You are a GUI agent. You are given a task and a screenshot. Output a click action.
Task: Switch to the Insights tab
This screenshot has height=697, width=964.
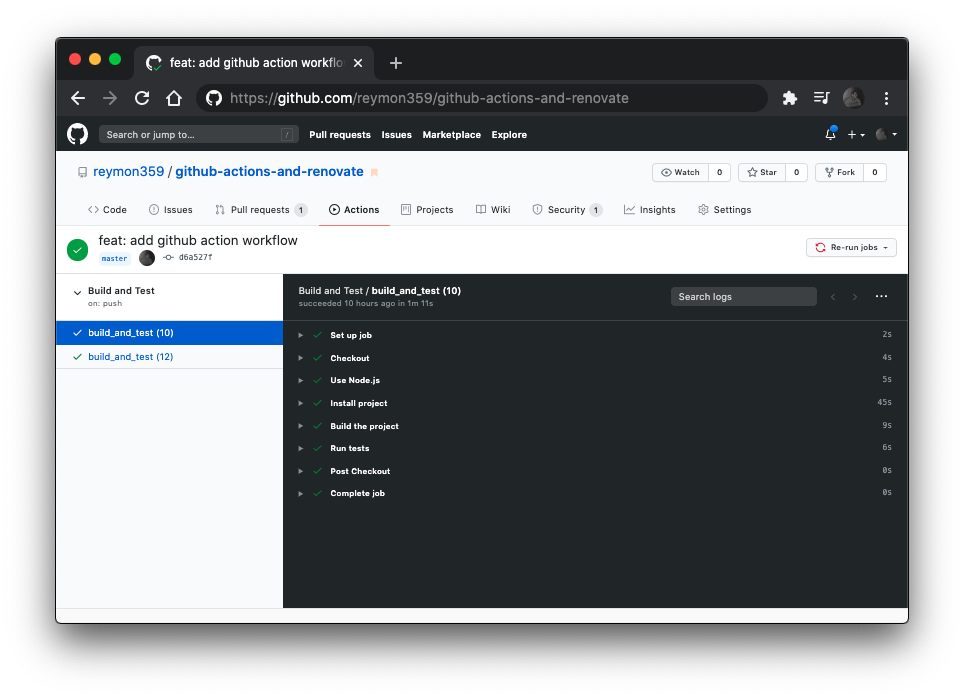click(649, 209)
